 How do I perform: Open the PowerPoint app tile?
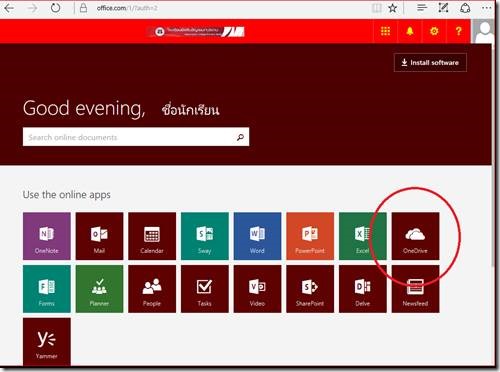coord(310,236)
